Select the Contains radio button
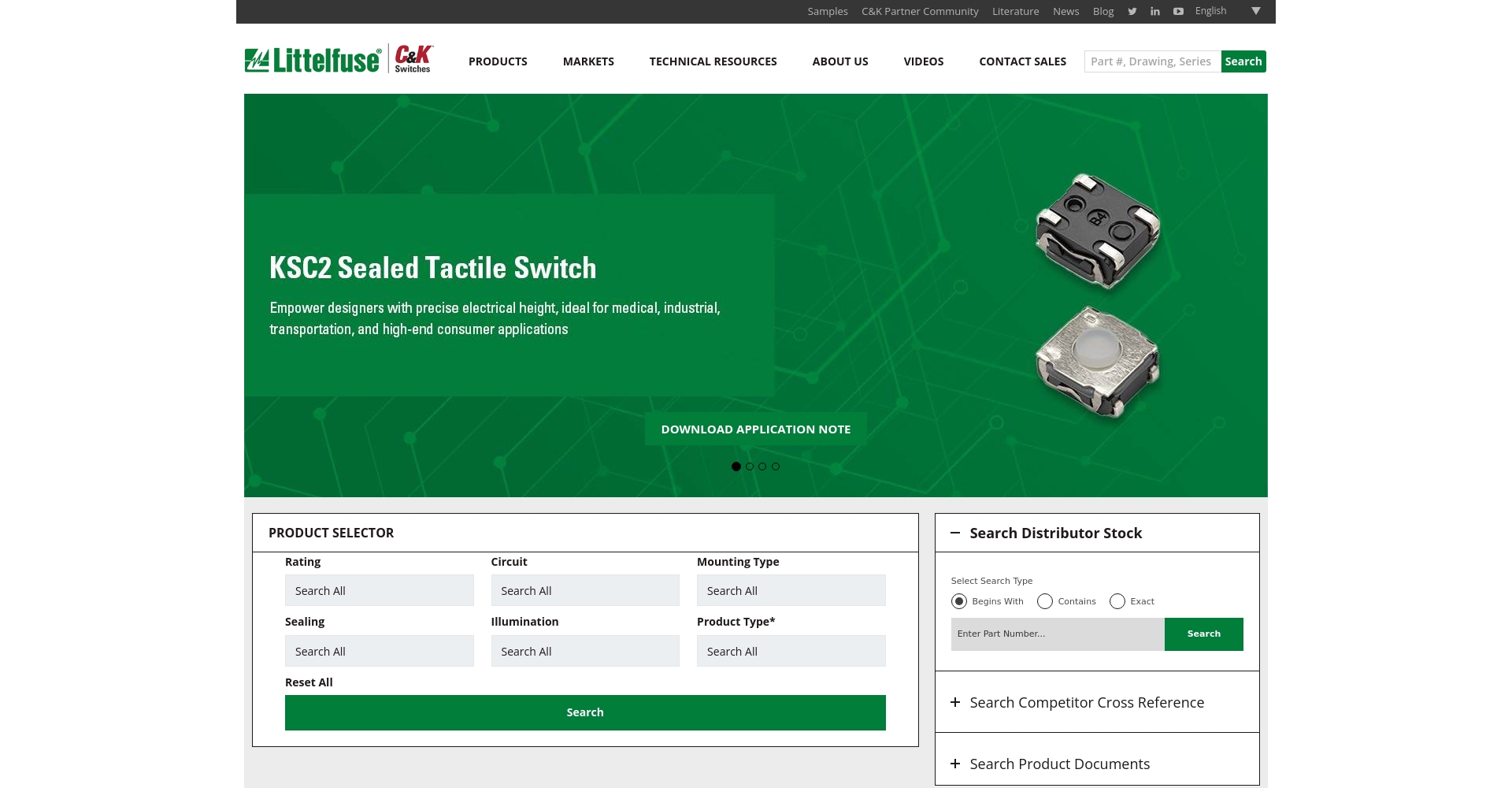The width and height of the screenshot is (1512, 788). click(1045, 601)
